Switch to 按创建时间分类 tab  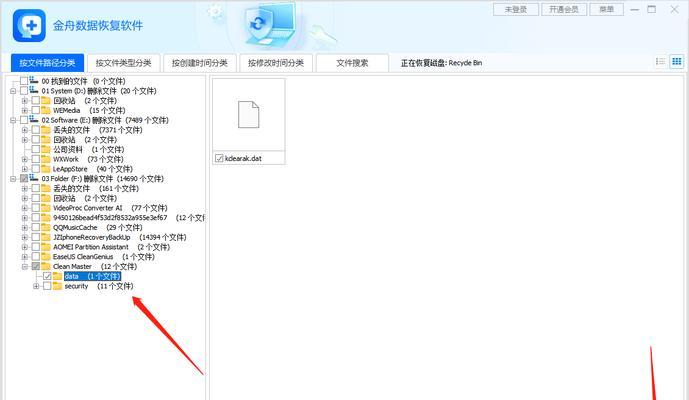(200, 63)
